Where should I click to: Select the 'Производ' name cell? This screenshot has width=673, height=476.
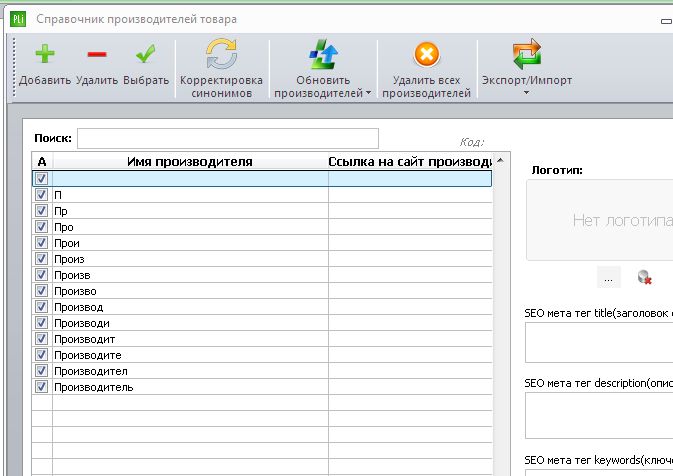[x=190, y=306]
